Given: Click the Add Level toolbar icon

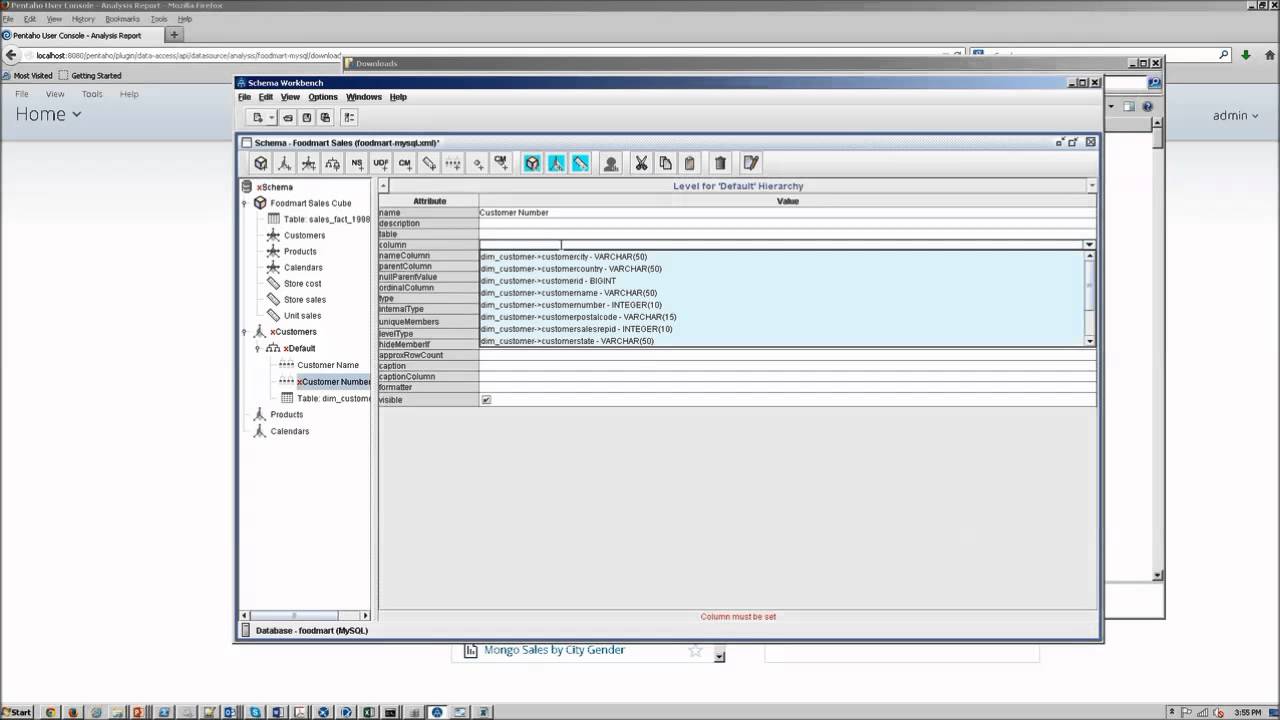Looking at the screenshot, I should pyautogui.click(x=453, y=163).
